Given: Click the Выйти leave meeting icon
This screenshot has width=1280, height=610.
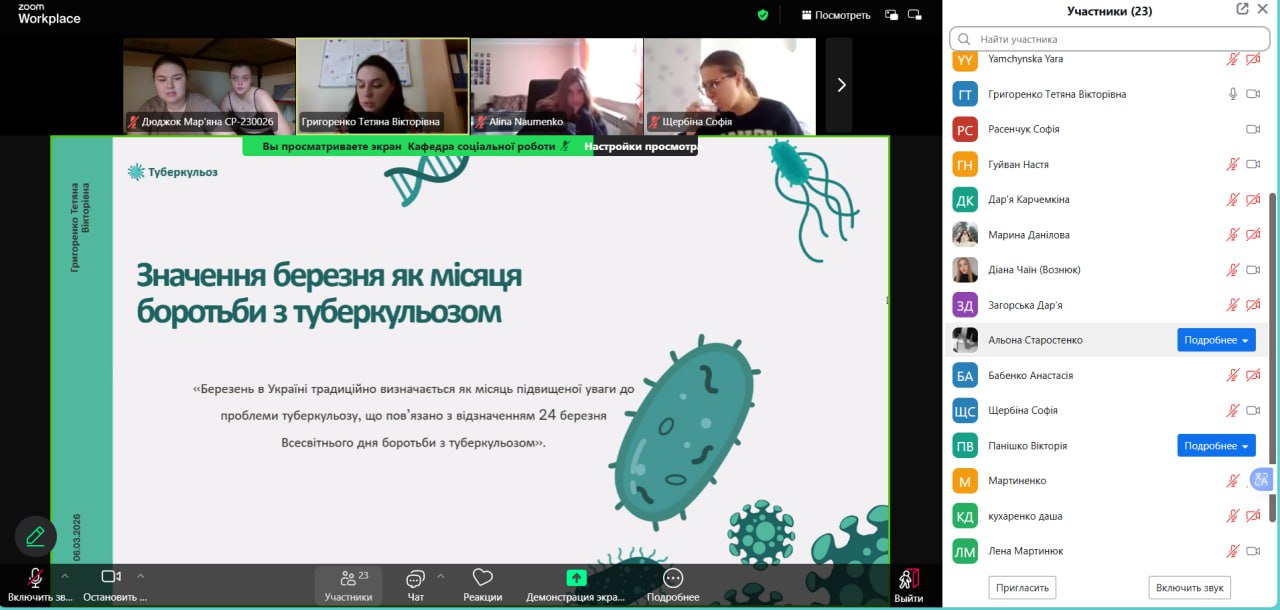Looking at the screenshot, I should 908,579.
